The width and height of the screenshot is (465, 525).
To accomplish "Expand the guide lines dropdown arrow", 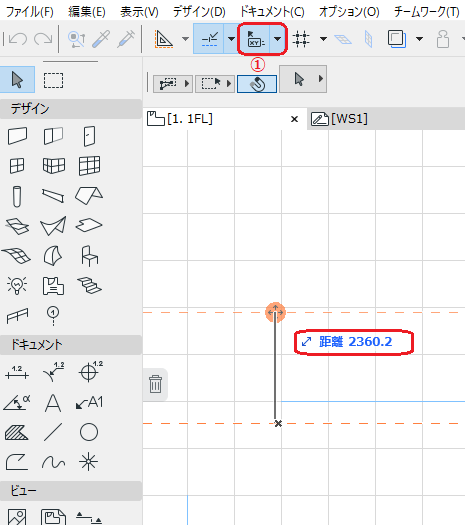I will (185, 39).
